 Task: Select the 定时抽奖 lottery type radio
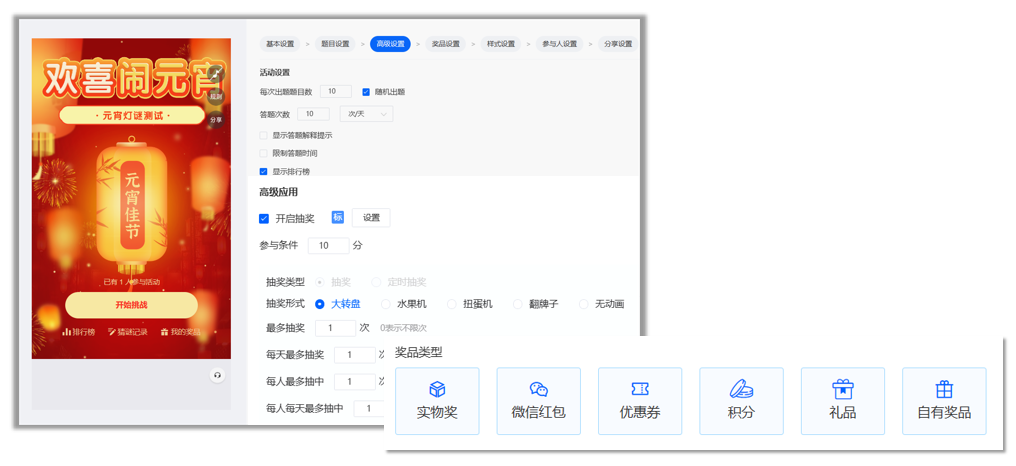point(376,283)
